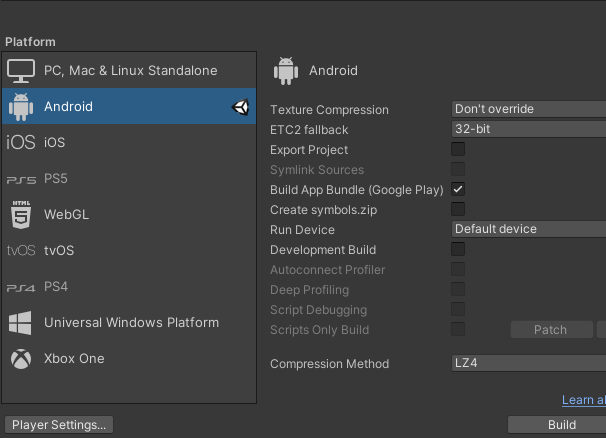Click the Deep Profiling label
The height and width of the screenshot is (438, 606).
click(310, 290)
